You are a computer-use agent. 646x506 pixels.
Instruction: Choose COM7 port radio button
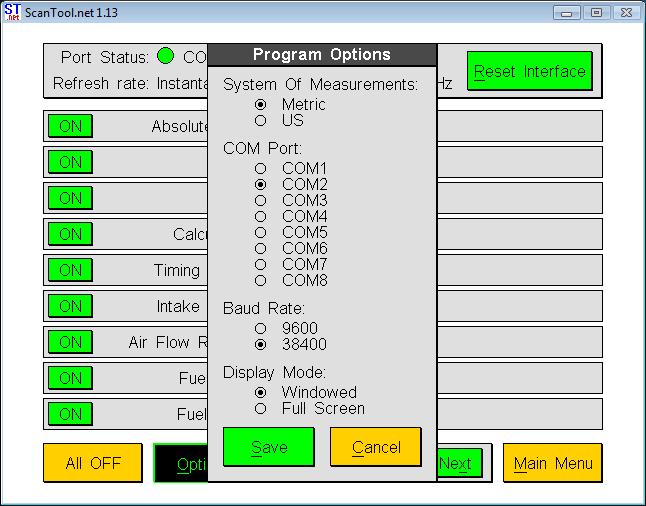260,265
